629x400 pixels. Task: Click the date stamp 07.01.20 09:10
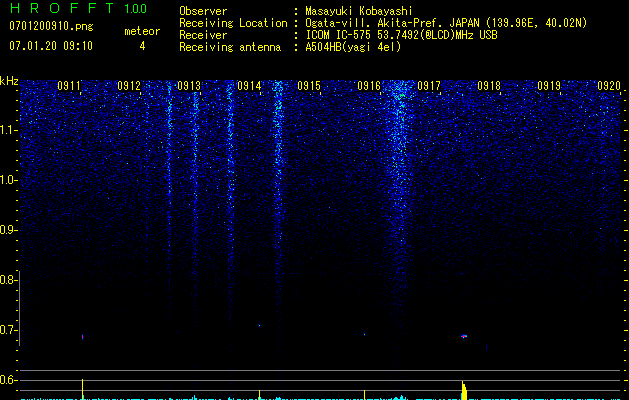(x=51, y=46)
